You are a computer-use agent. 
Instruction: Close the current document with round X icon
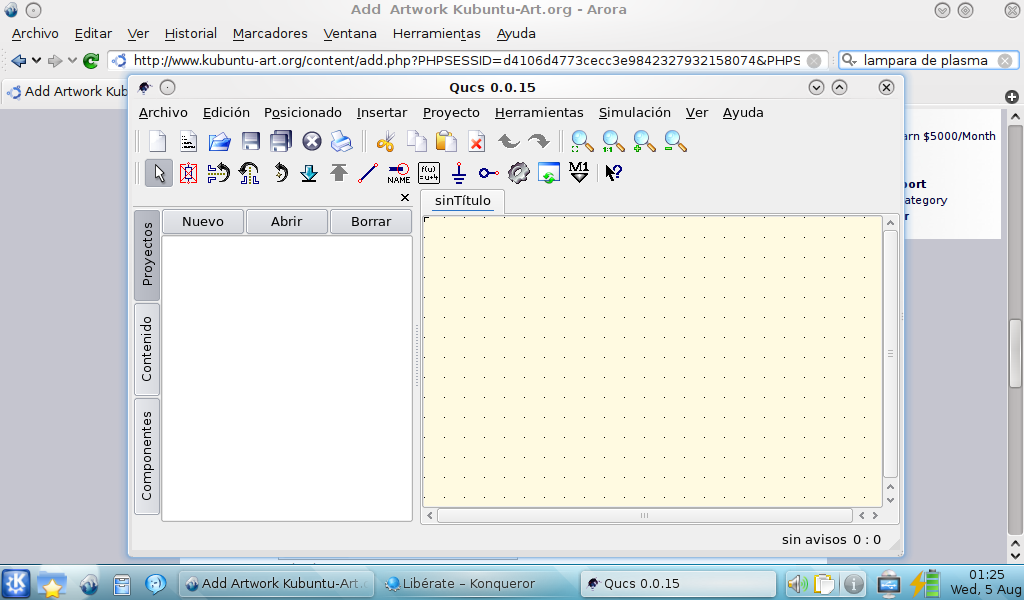(x=312, y=141)
